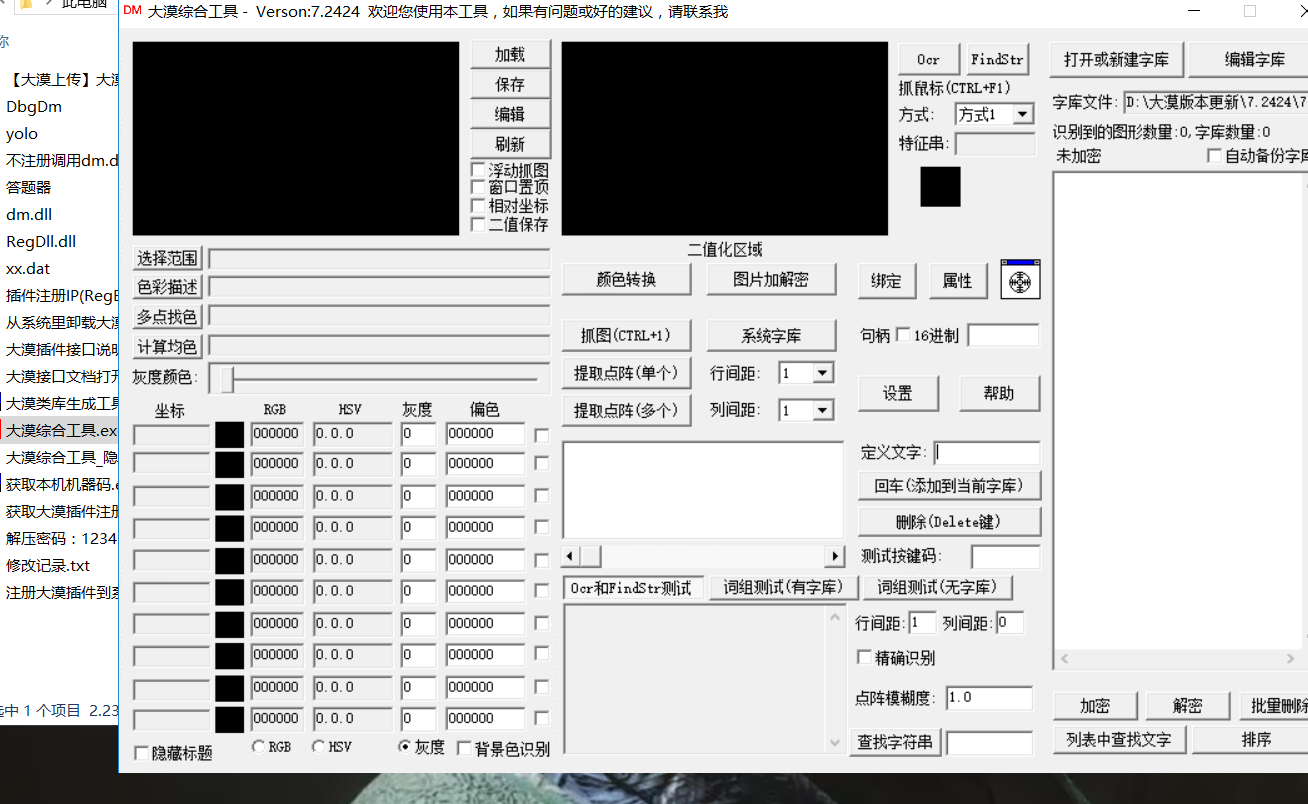Open the 列间距 dropdown next to 提取点阵(多个)
Image resolution: width=1308 pixels, height=804 pixels.
pyautogui.click(x=823, y=411)
